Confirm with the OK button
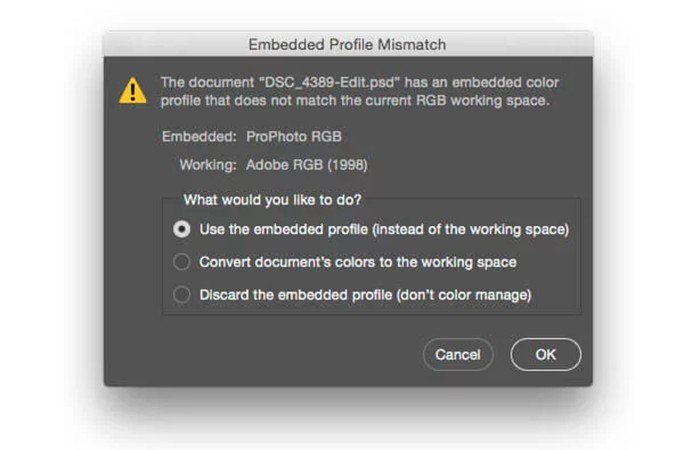 [546, 354]
